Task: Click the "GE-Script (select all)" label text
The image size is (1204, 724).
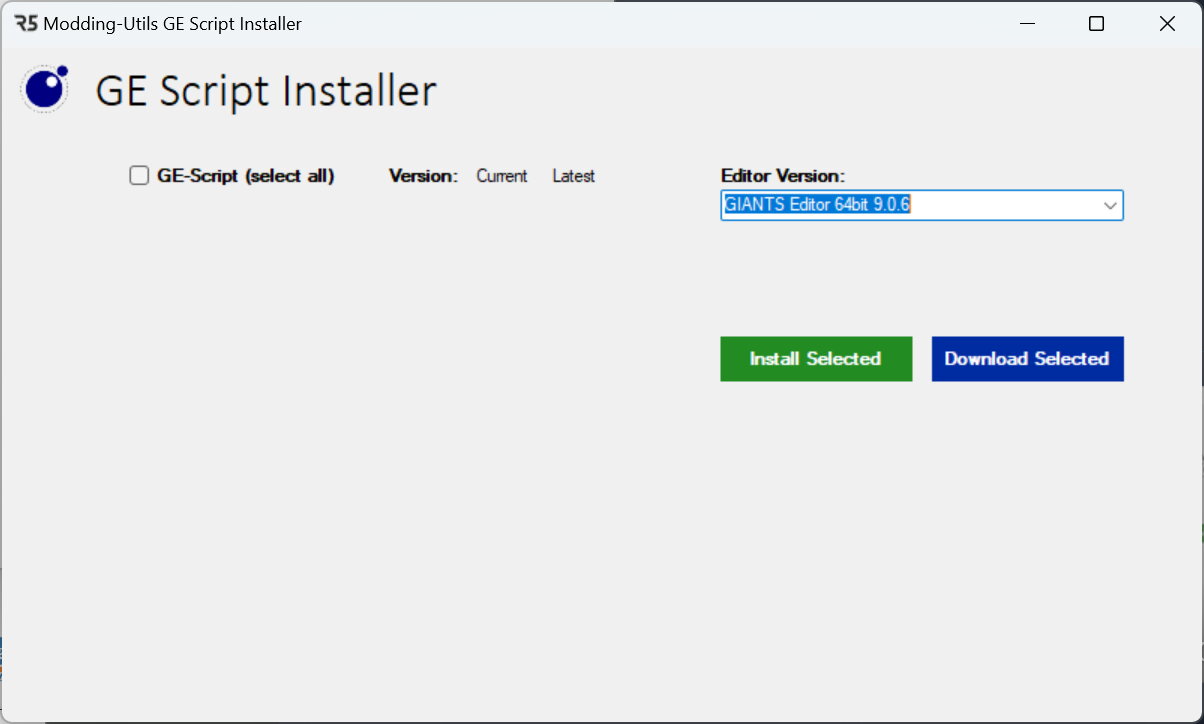Action: (x=245, y=176)
